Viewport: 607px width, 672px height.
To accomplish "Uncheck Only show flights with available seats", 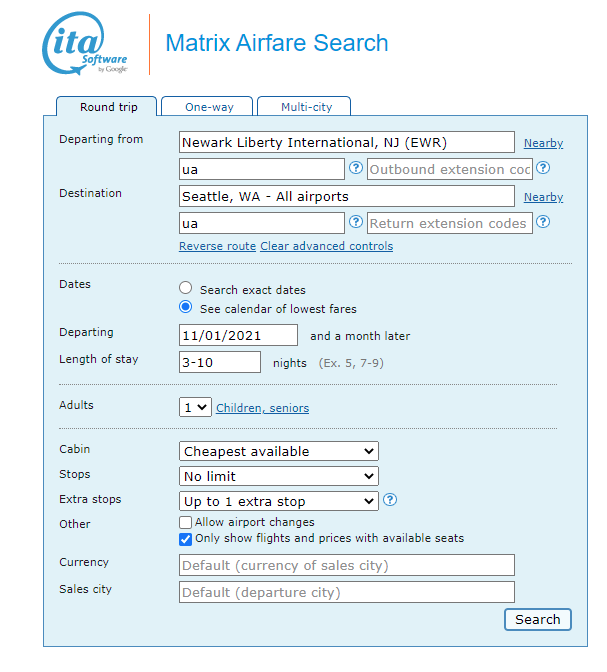I will click(x=186, y=539).
